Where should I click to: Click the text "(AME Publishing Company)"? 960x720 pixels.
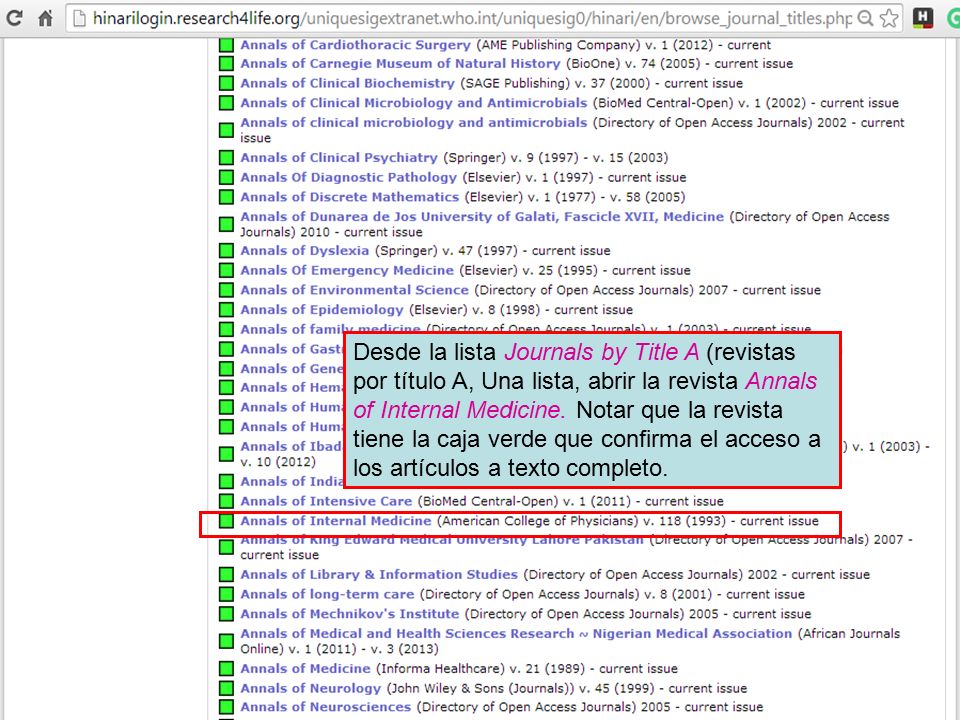coord(558,45)
